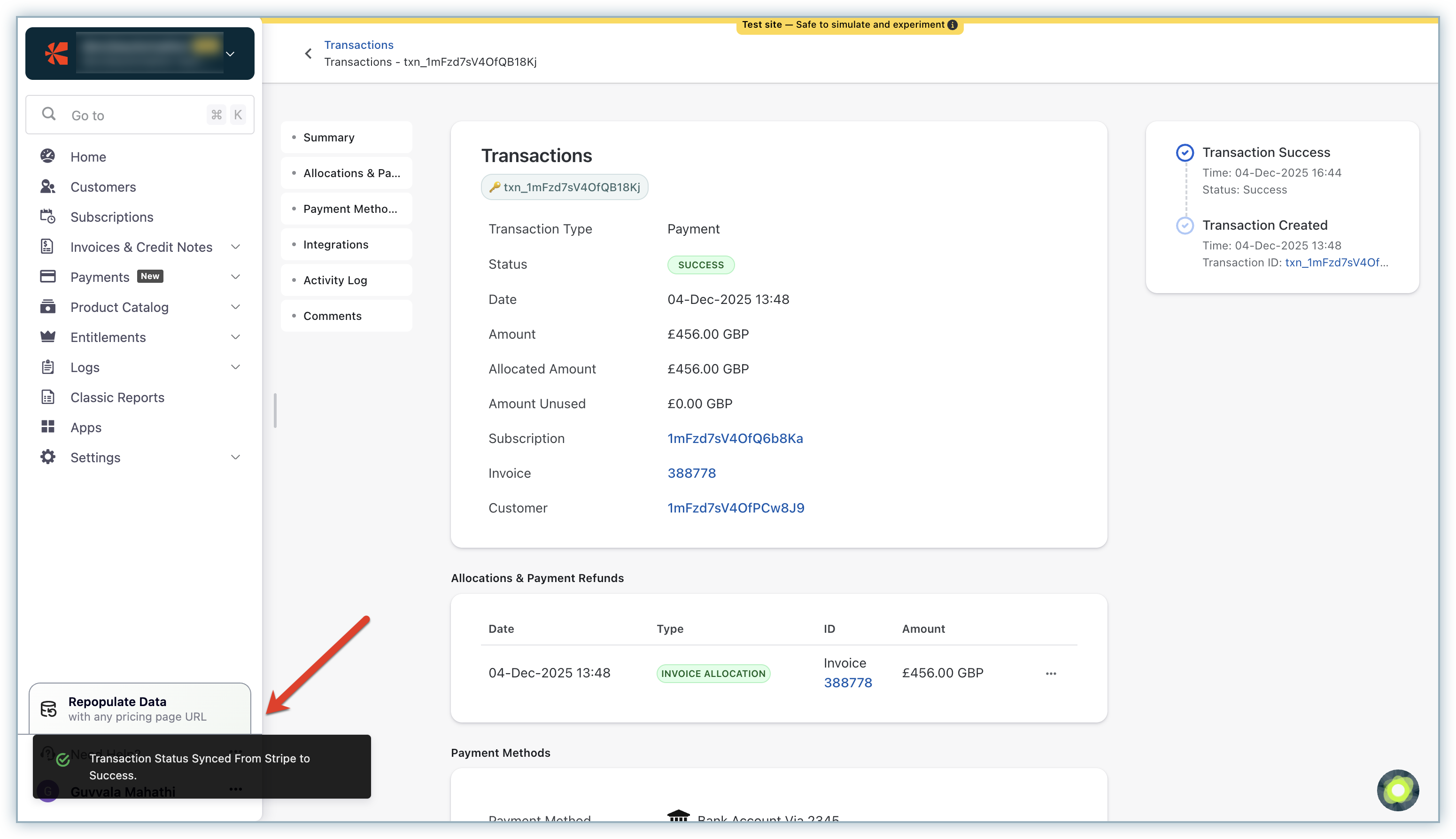Click the Apps grid icon
The width and height of the screenshot is (1456, 839).
48,427
